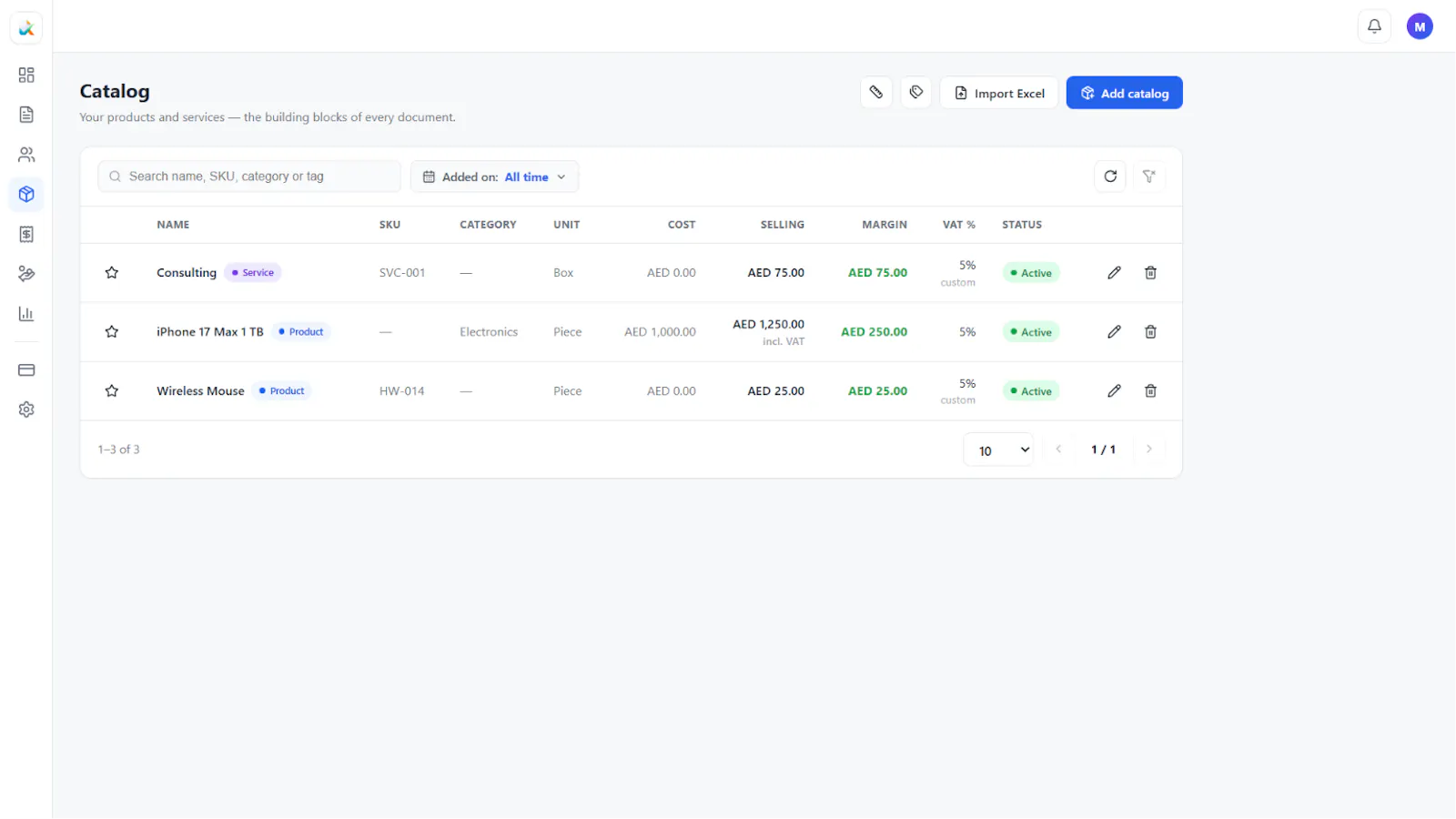
Task: Star the Wireless Mouse item
Action: pyautogui.click(x=112, y=391)
